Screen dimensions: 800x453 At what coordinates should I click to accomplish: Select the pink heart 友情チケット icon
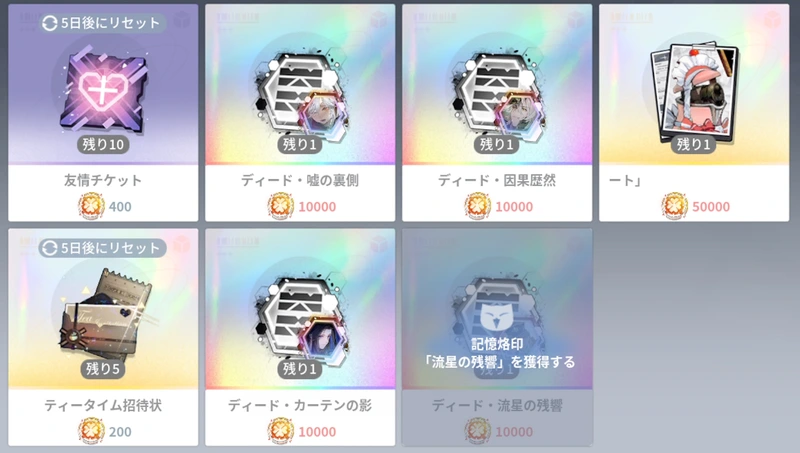point(103,92)
